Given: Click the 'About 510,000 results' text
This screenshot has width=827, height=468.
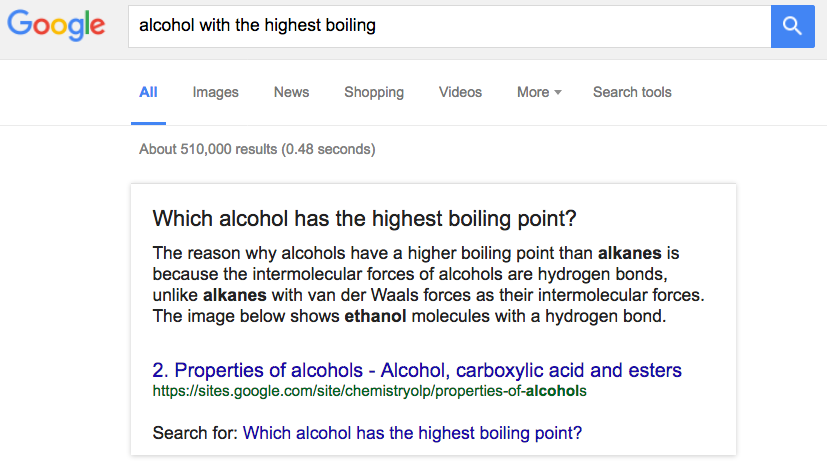Looking at the screenshot, I should (257, 149).
